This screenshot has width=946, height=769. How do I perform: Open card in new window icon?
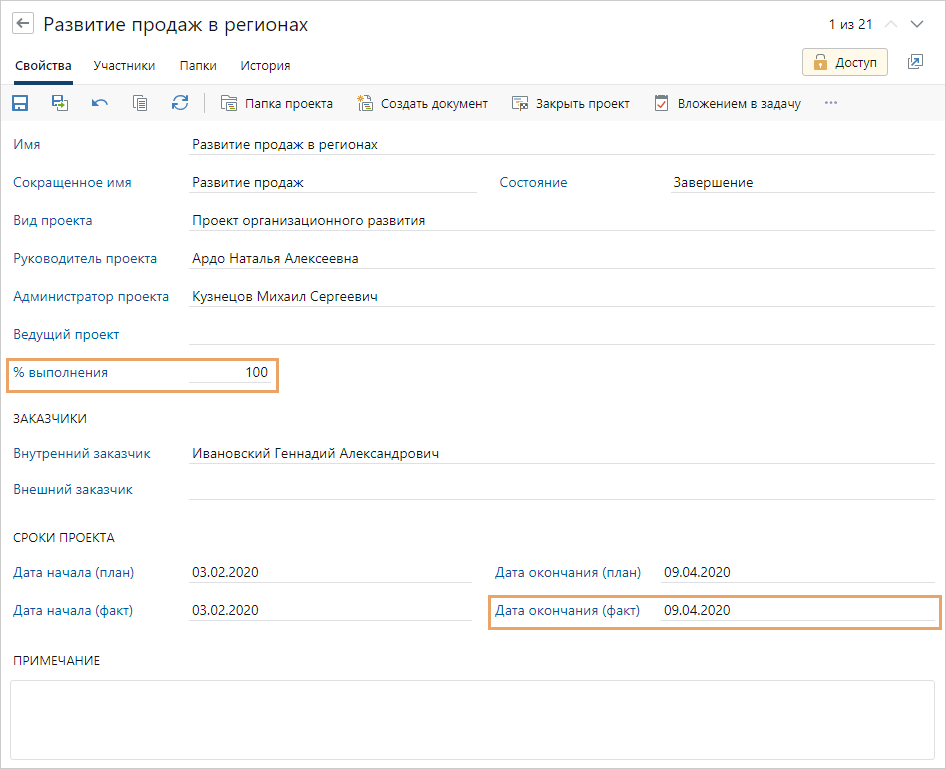[915, 62]
